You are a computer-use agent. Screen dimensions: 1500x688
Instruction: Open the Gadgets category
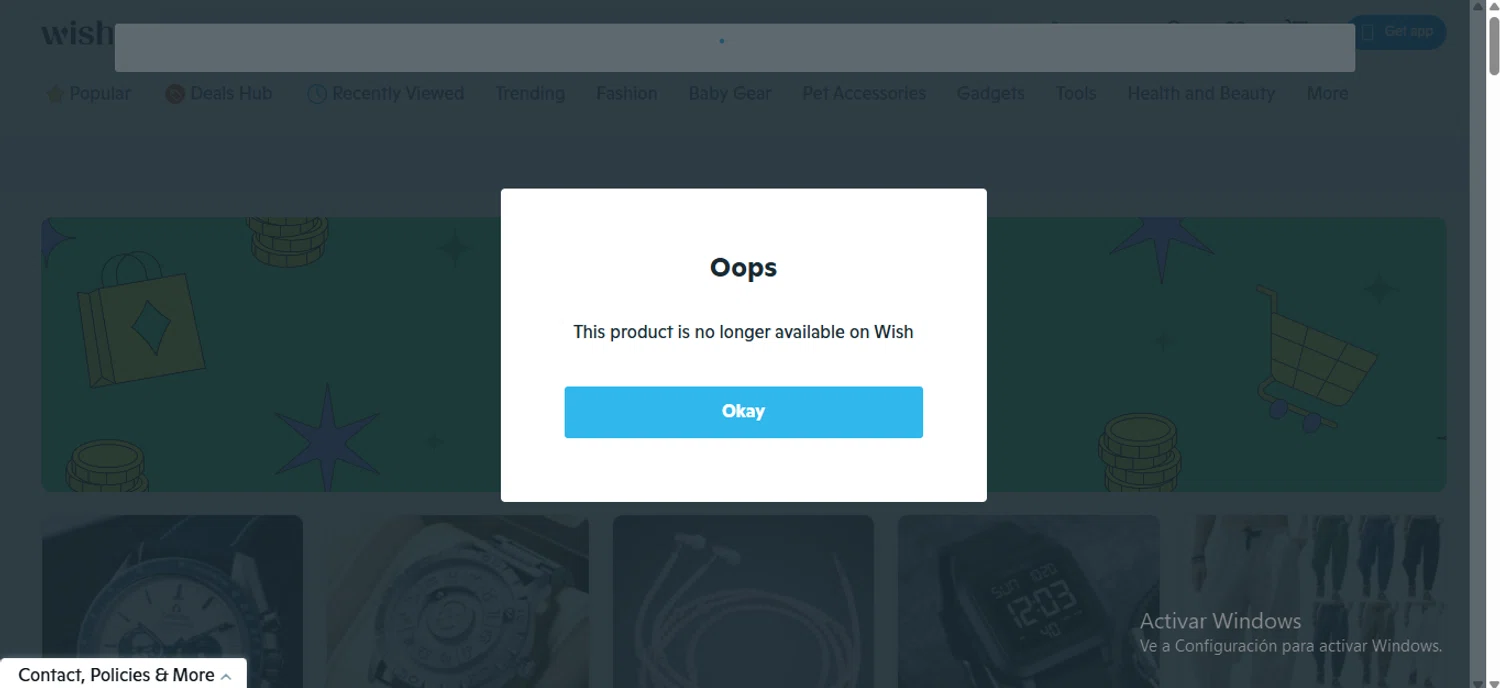tap(991, 93)
